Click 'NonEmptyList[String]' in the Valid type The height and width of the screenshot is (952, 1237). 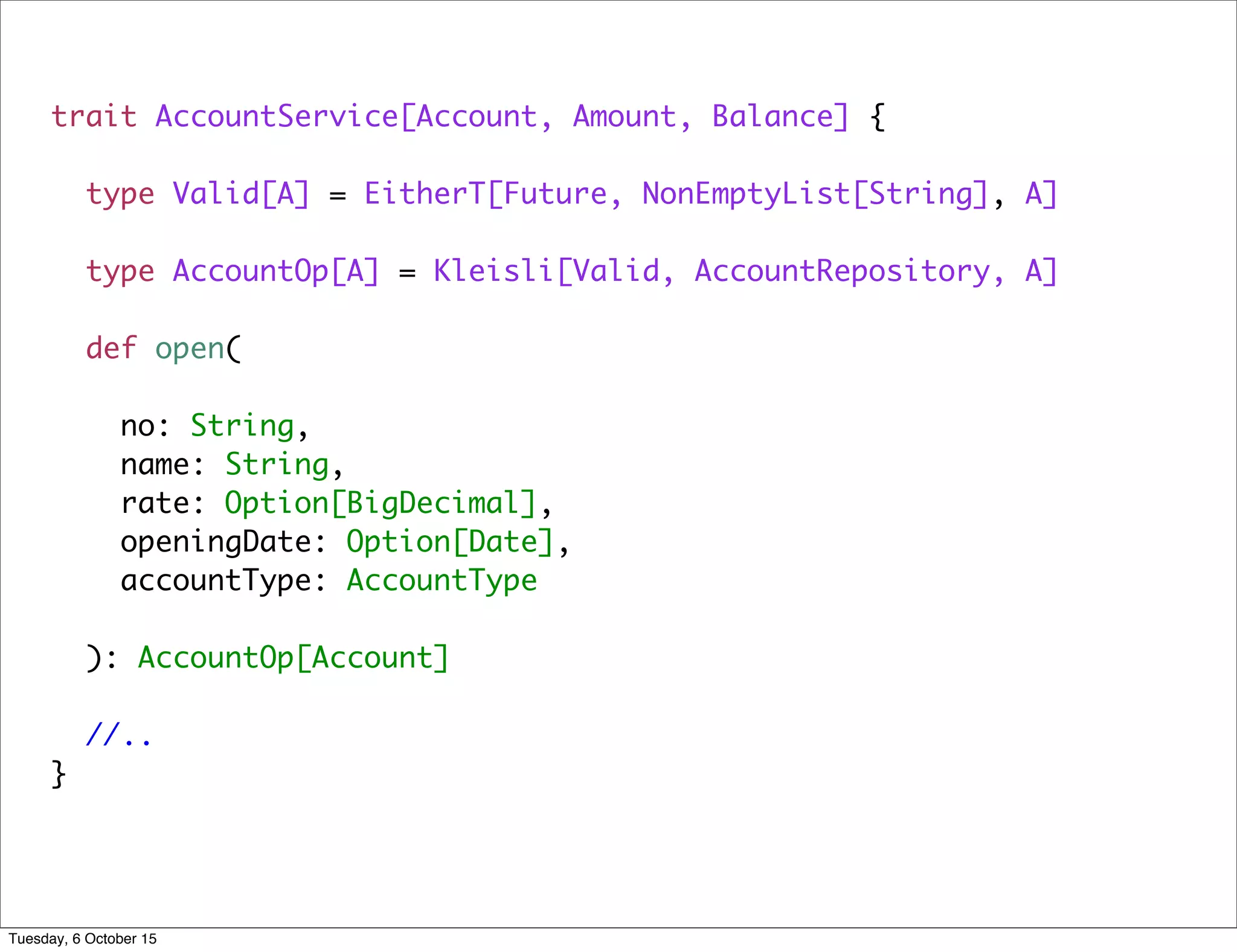[x=815, y=193]
